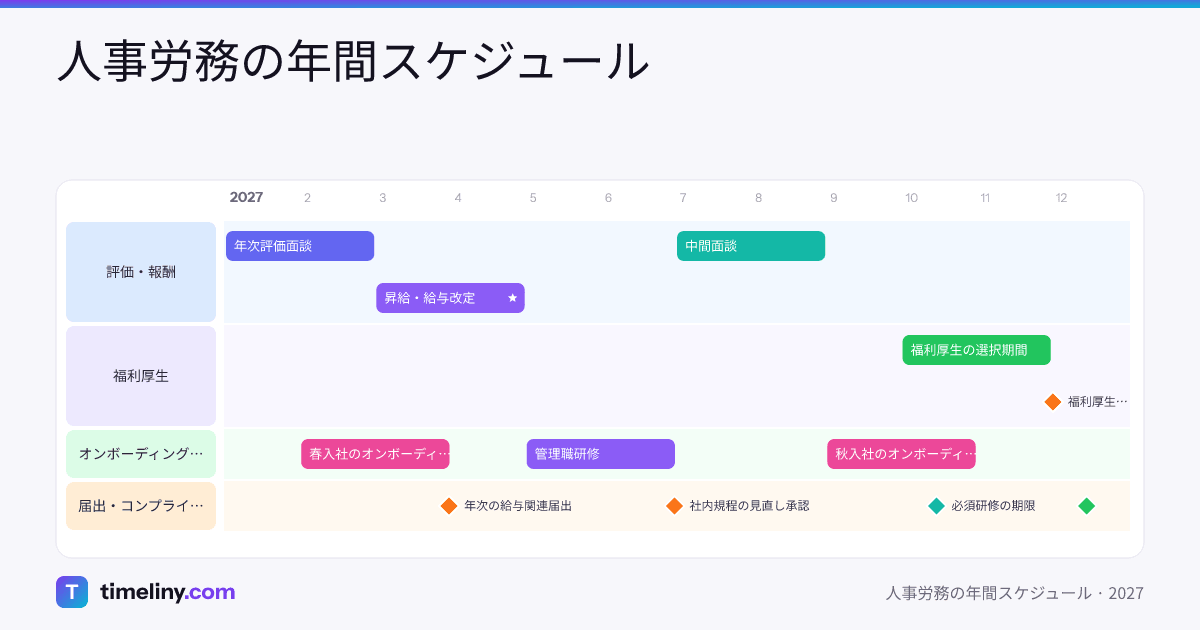Click the truncated 福利厚生… milestone label

click(x=1097, y=402)
